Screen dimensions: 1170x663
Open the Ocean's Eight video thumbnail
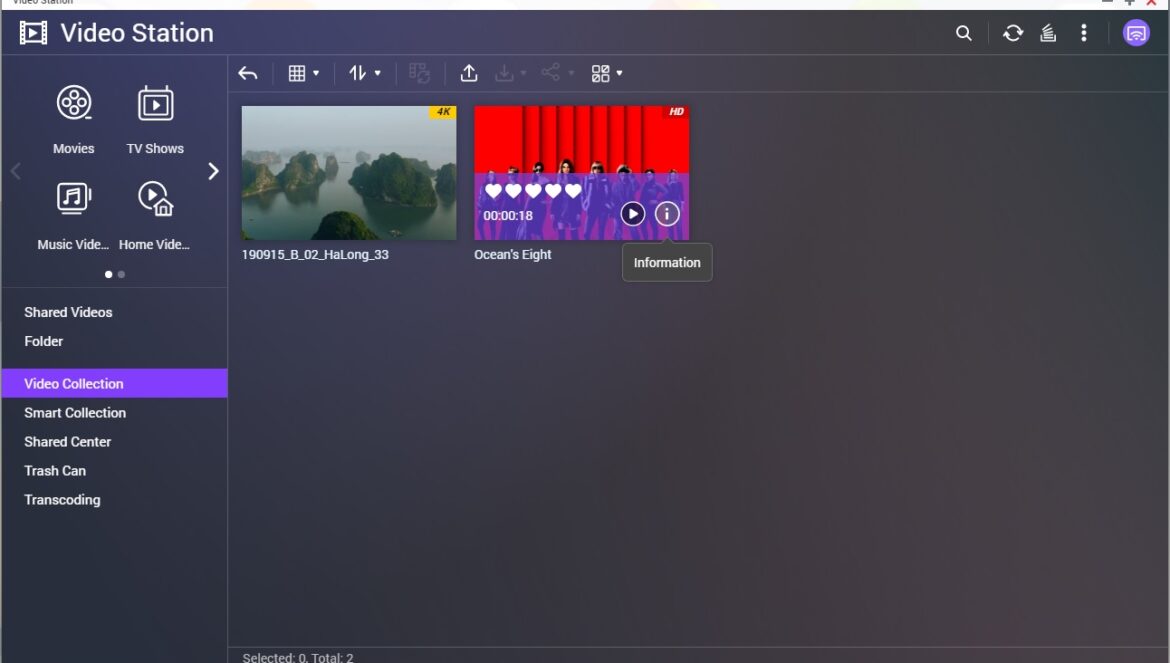(x=582, y=173)
